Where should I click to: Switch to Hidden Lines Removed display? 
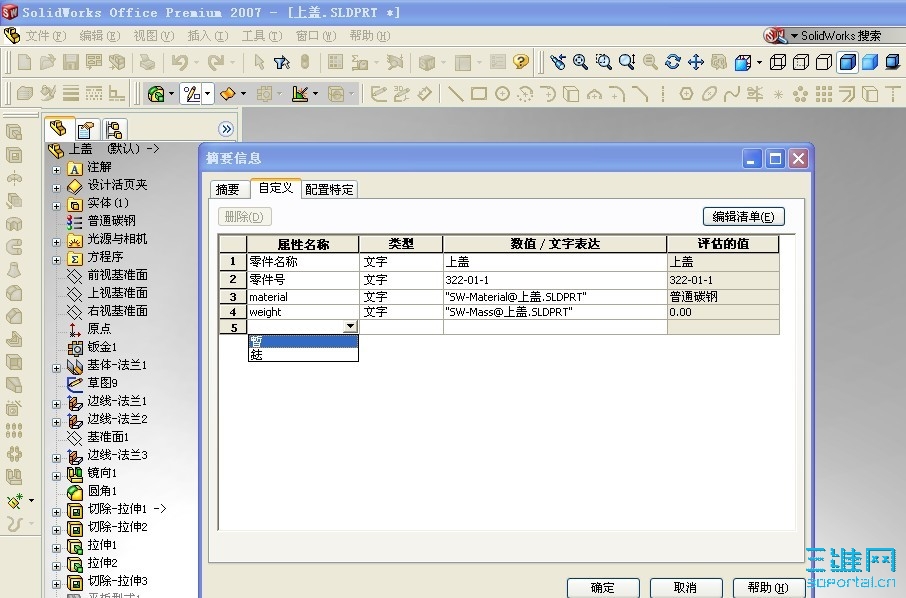point(824,62)
